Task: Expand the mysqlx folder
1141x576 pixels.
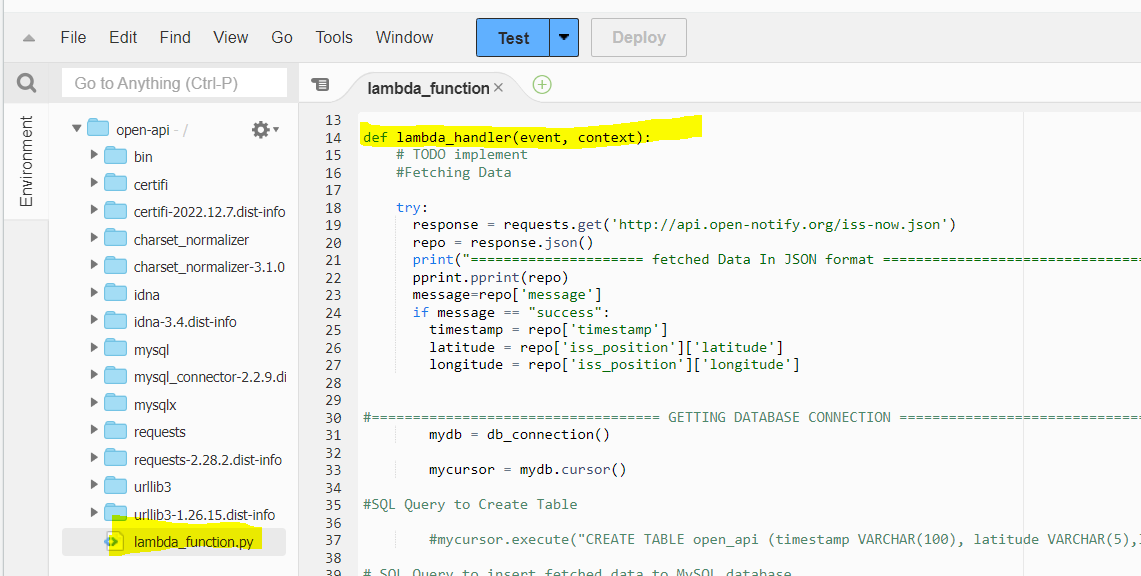Action: click(94, 404)
